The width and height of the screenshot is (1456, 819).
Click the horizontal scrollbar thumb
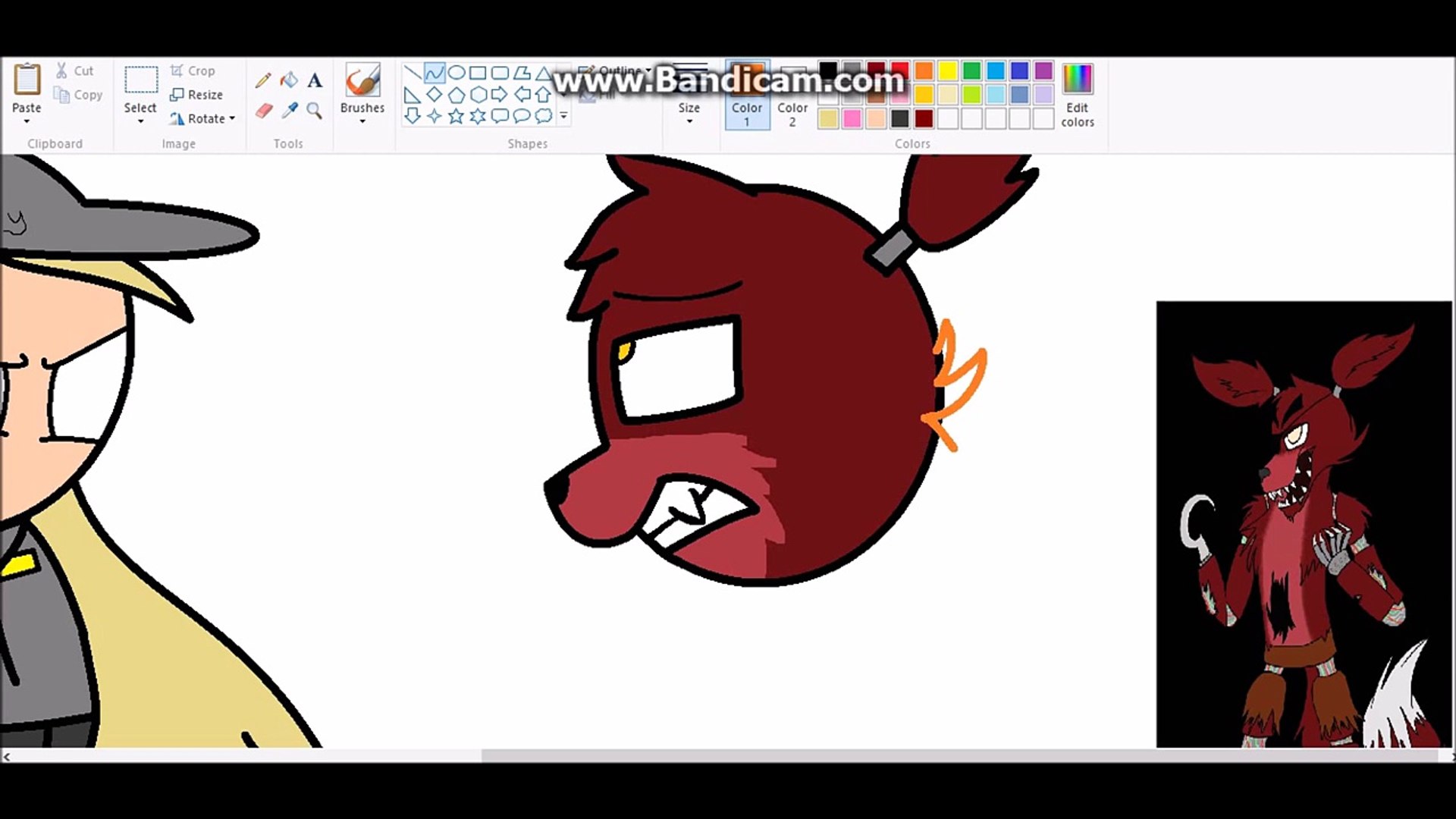[960, 756]
